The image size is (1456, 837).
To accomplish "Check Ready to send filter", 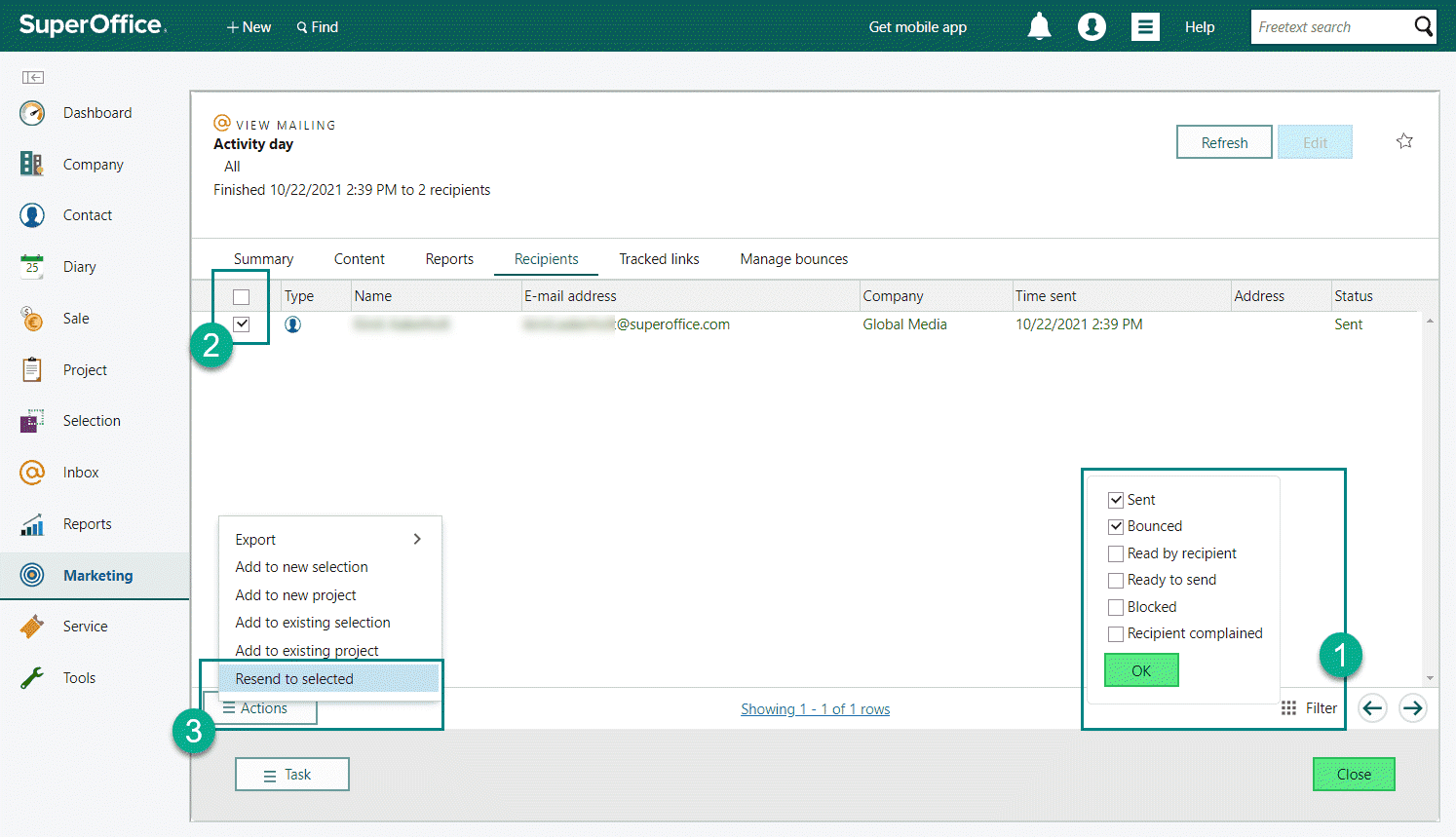I will click(1116, 580).
